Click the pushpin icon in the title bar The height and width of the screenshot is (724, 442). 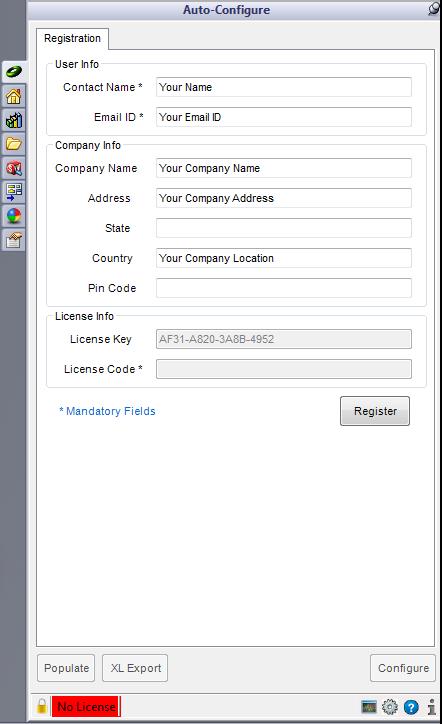433,9
